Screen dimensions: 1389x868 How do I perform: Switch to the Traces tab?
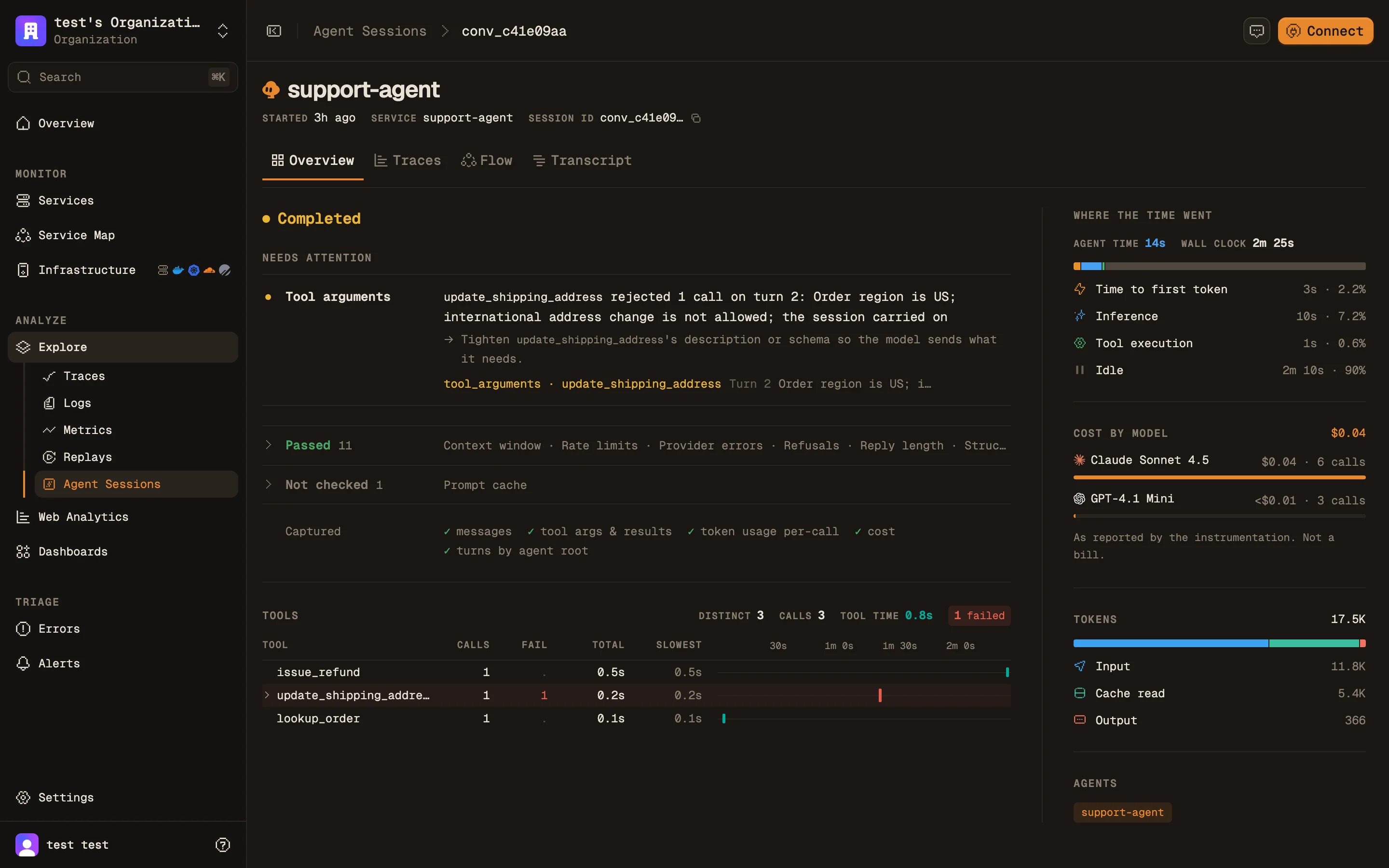click(408, 161)
